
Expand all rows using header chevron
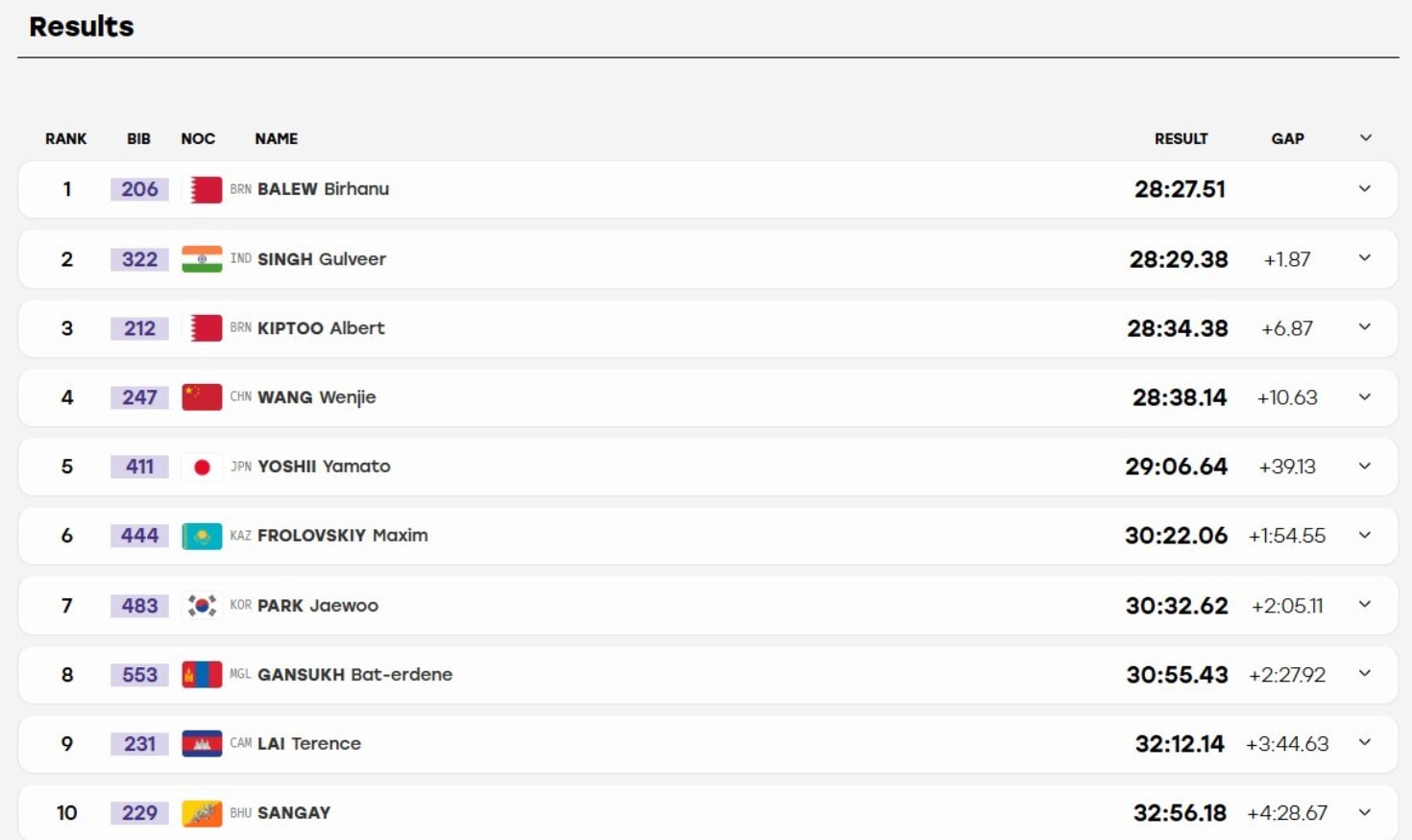point(1365,138)
